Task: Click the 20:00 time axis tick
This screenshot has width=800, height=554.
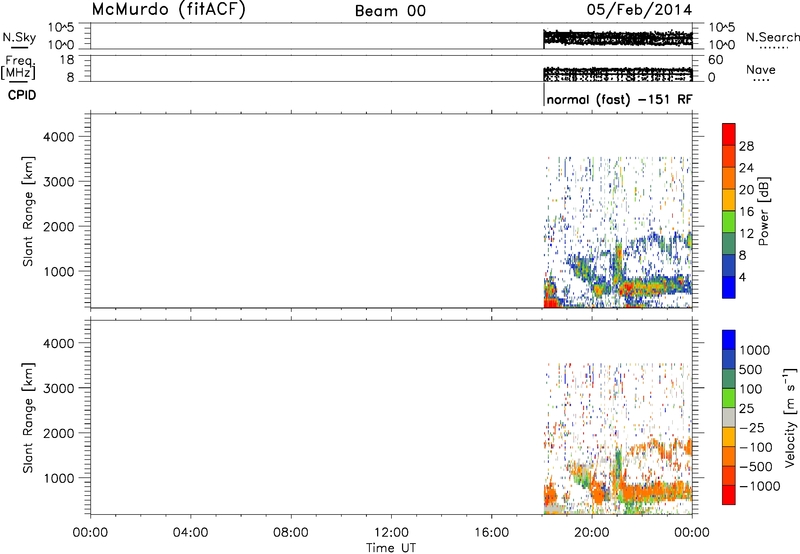Action: (592, 533)
